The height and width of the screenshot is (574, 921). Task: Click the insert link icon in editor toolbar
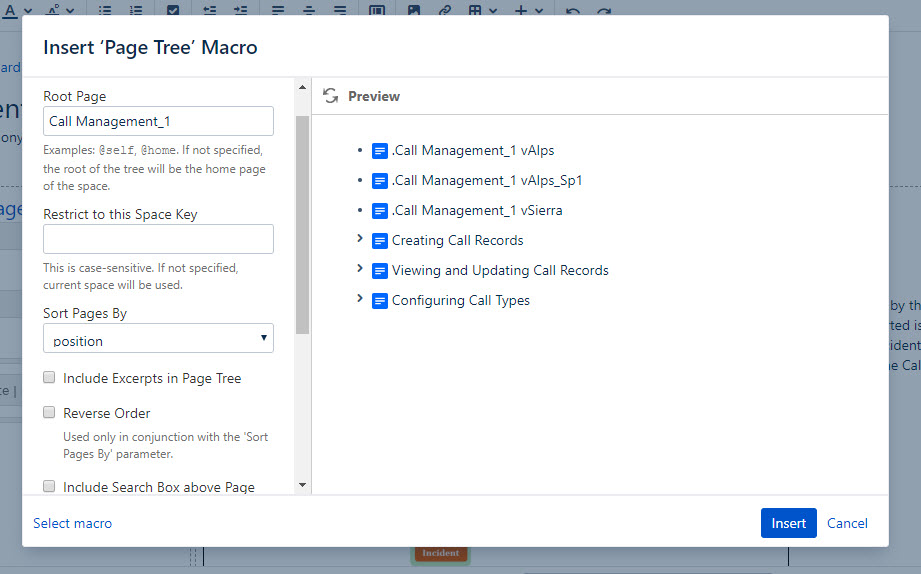445,11
